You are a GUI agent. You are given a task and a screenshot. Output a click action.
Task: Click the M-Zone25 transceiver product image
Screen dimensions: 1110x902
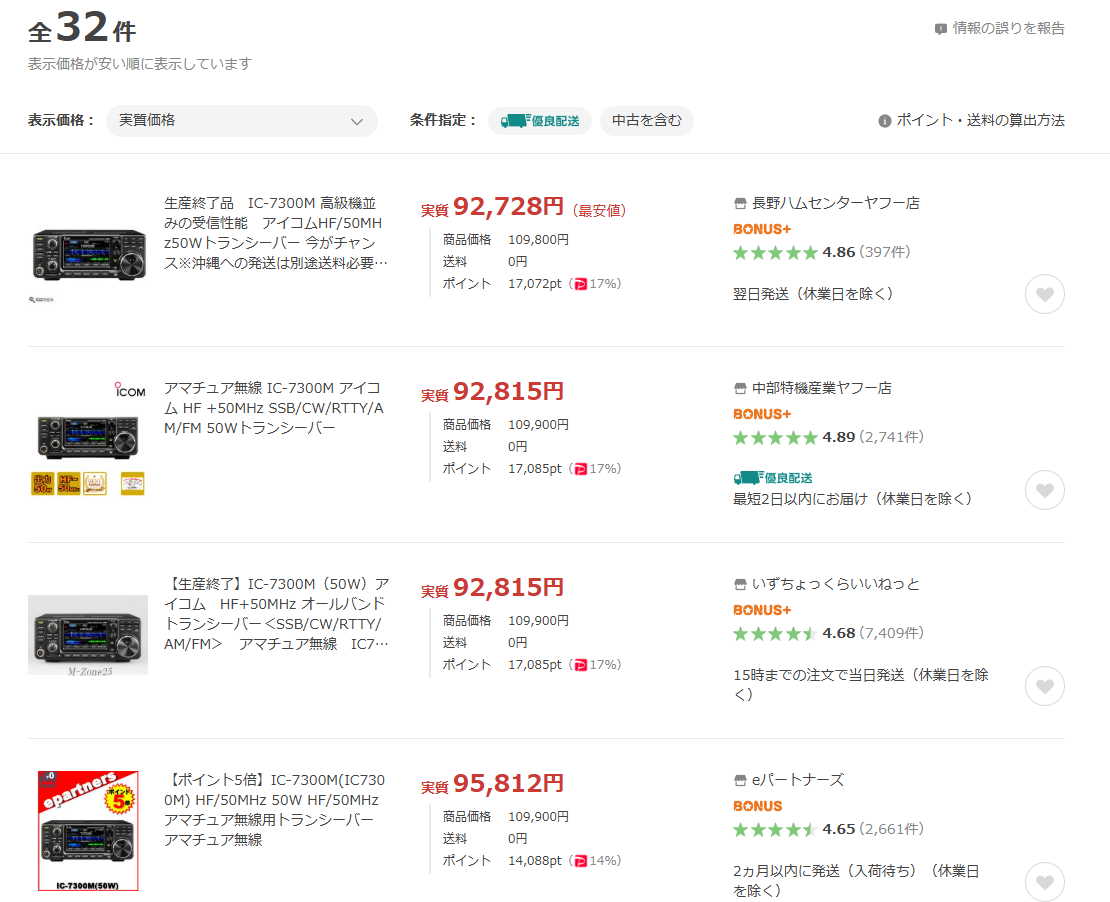pyautogui.click(x=88, y=635)
